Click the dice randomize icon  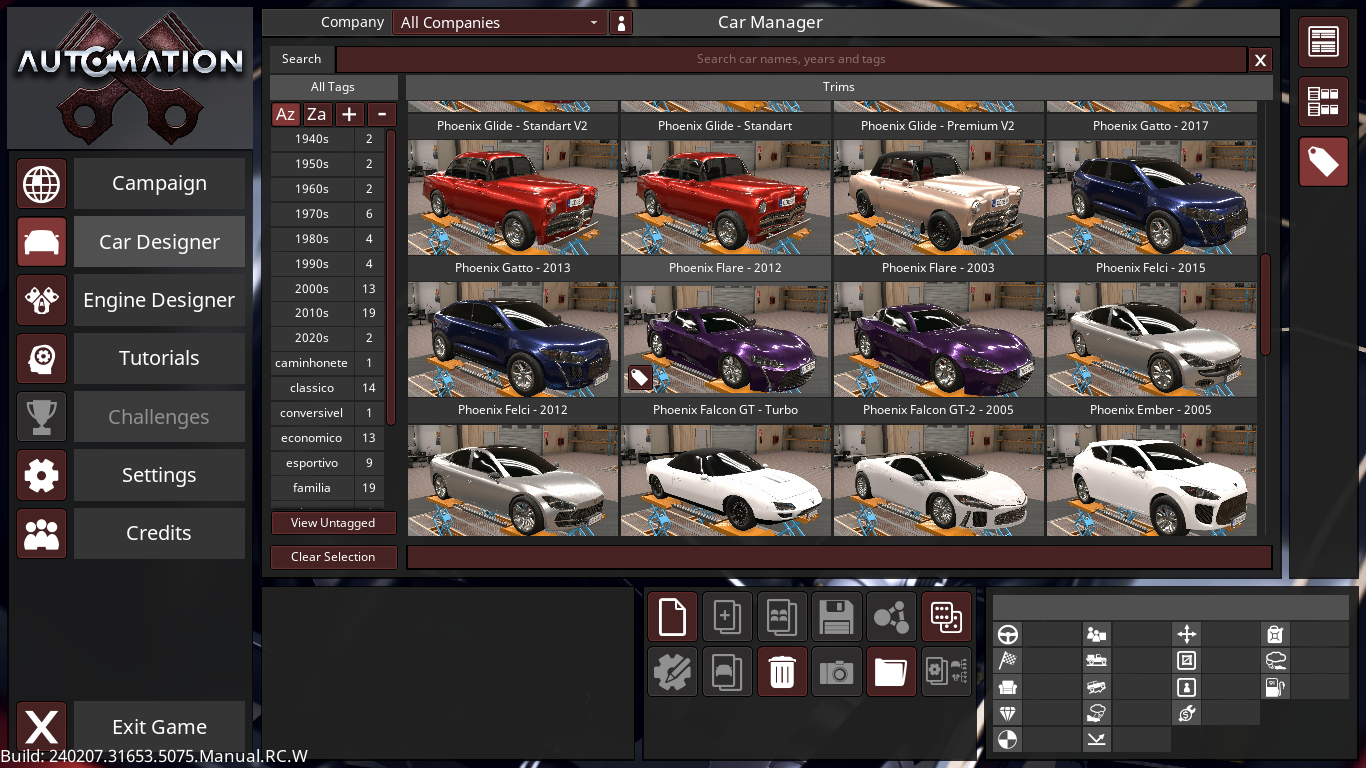(x=946, y=617)
